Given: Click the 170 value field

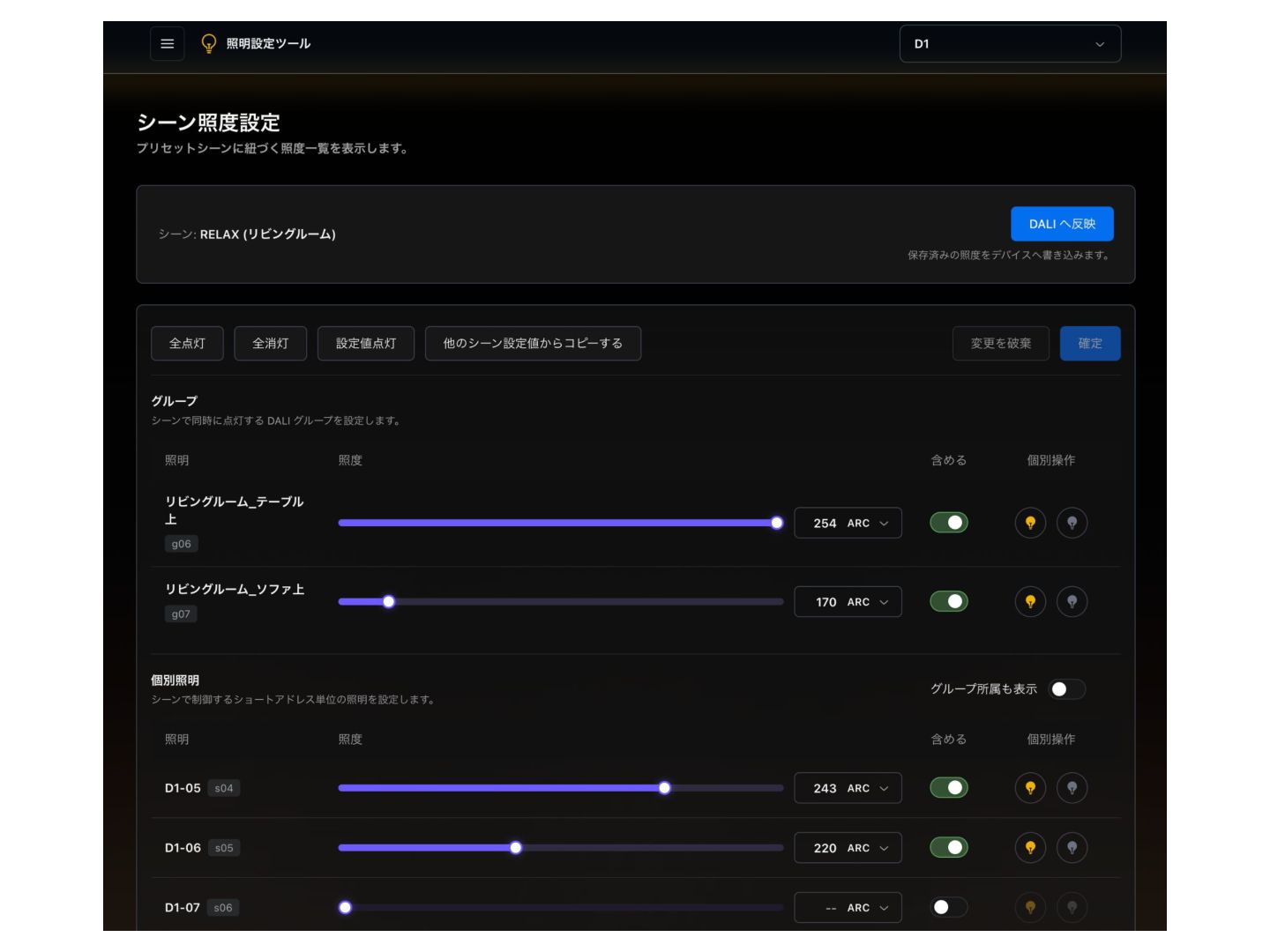Looking at the screenshot, I should click(x=825, y=602).
